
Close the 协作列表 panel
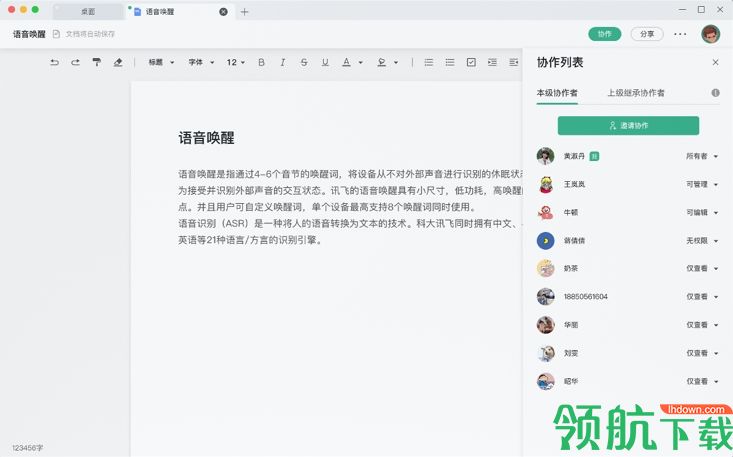(715, 62)
